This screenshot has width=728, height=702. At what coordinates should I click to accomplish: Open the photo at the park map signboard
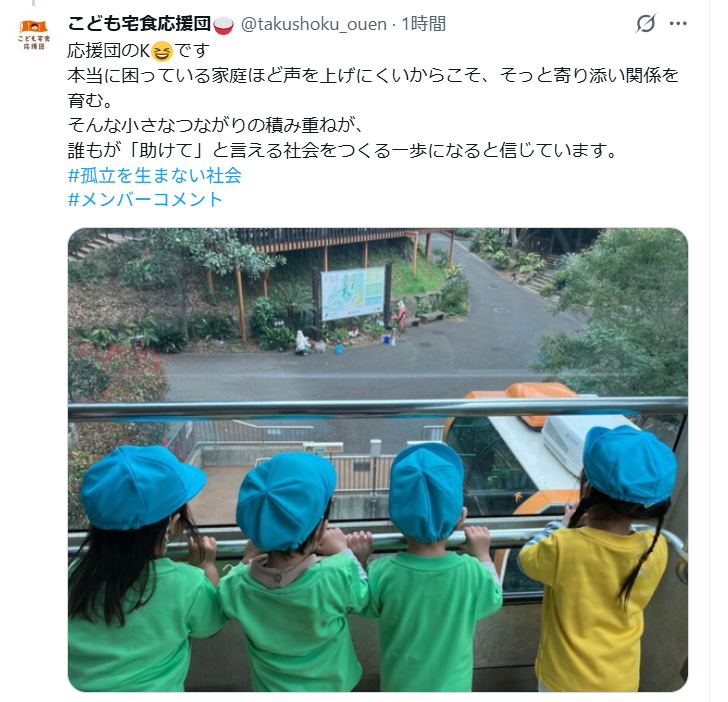(353, 293)
